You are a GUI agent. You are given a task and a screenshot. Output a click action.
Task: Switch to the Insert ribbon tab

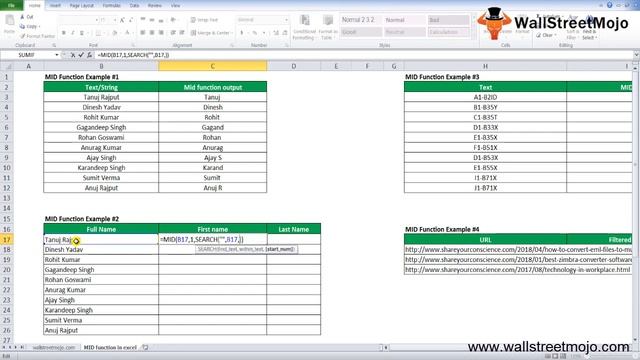55,6
